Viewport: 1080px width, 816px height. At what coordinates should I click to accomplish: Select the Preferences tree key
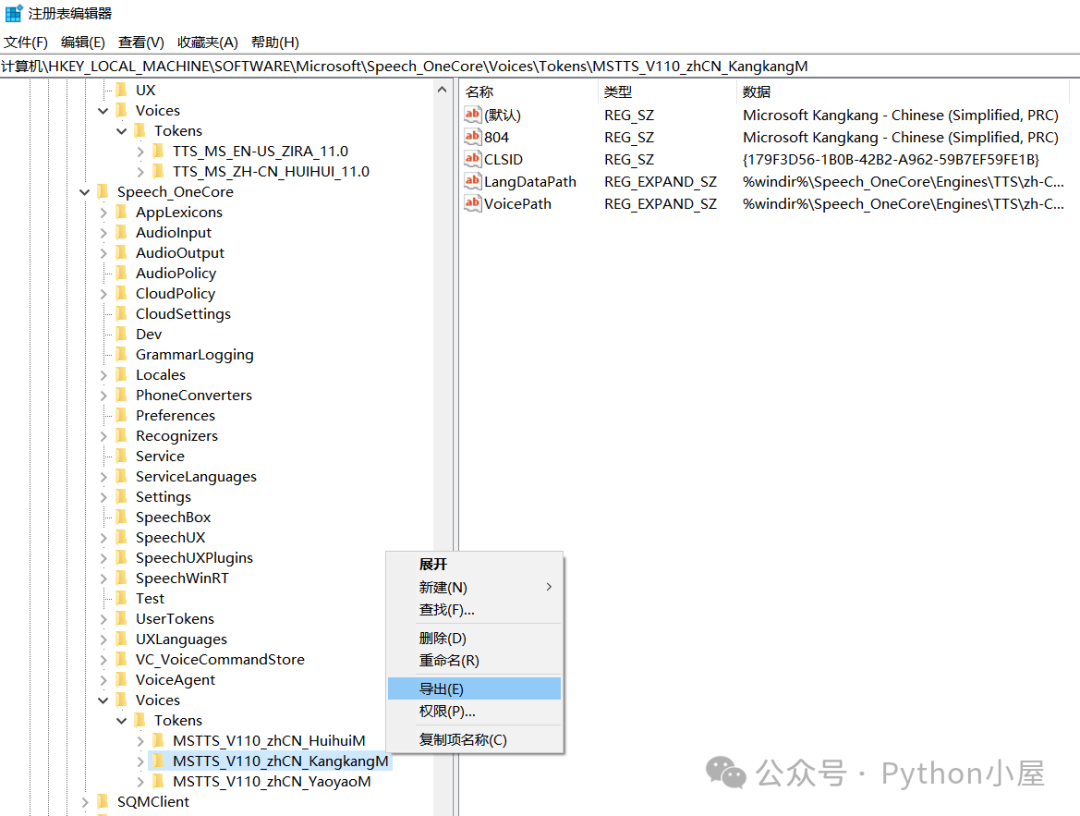175,415
